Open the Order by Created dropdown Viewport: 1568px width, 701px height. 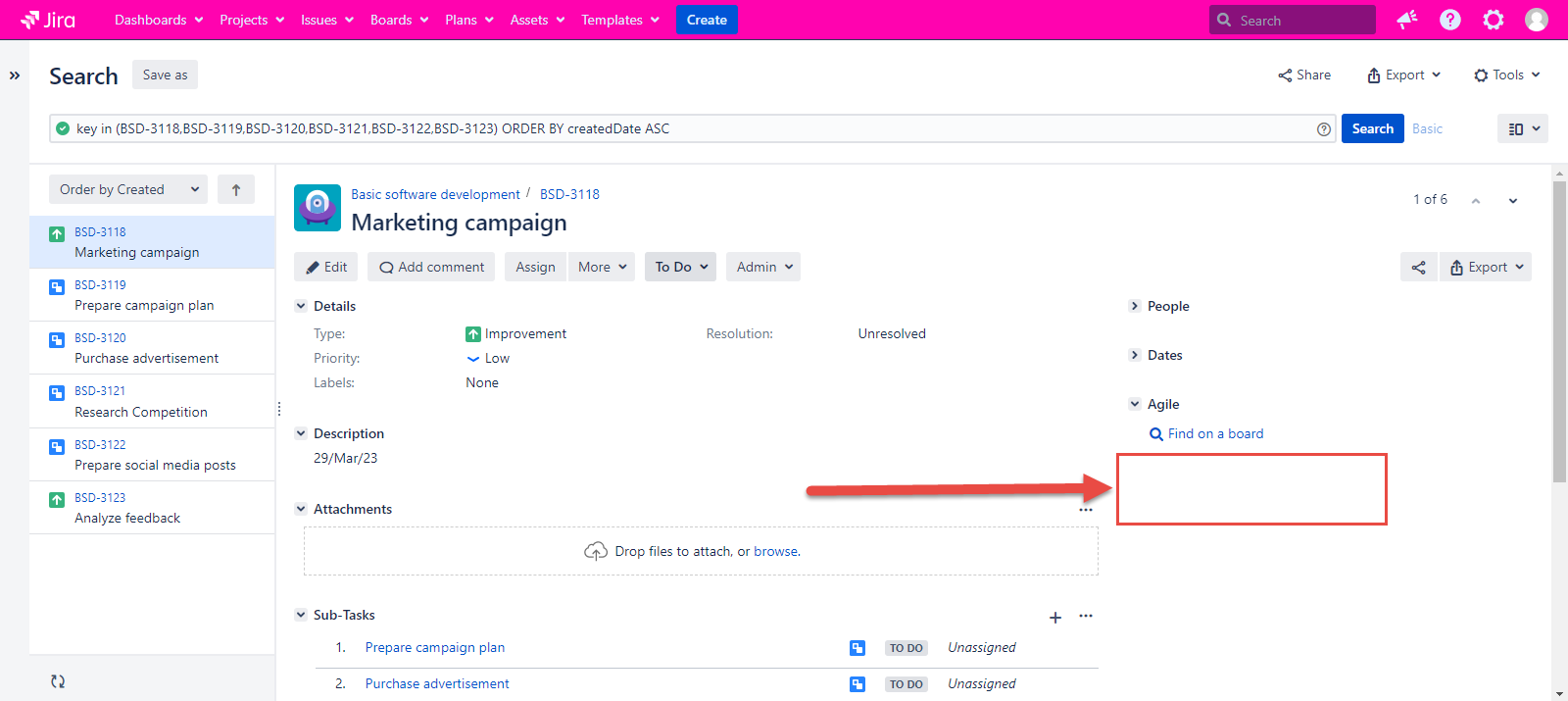(128, 190)
